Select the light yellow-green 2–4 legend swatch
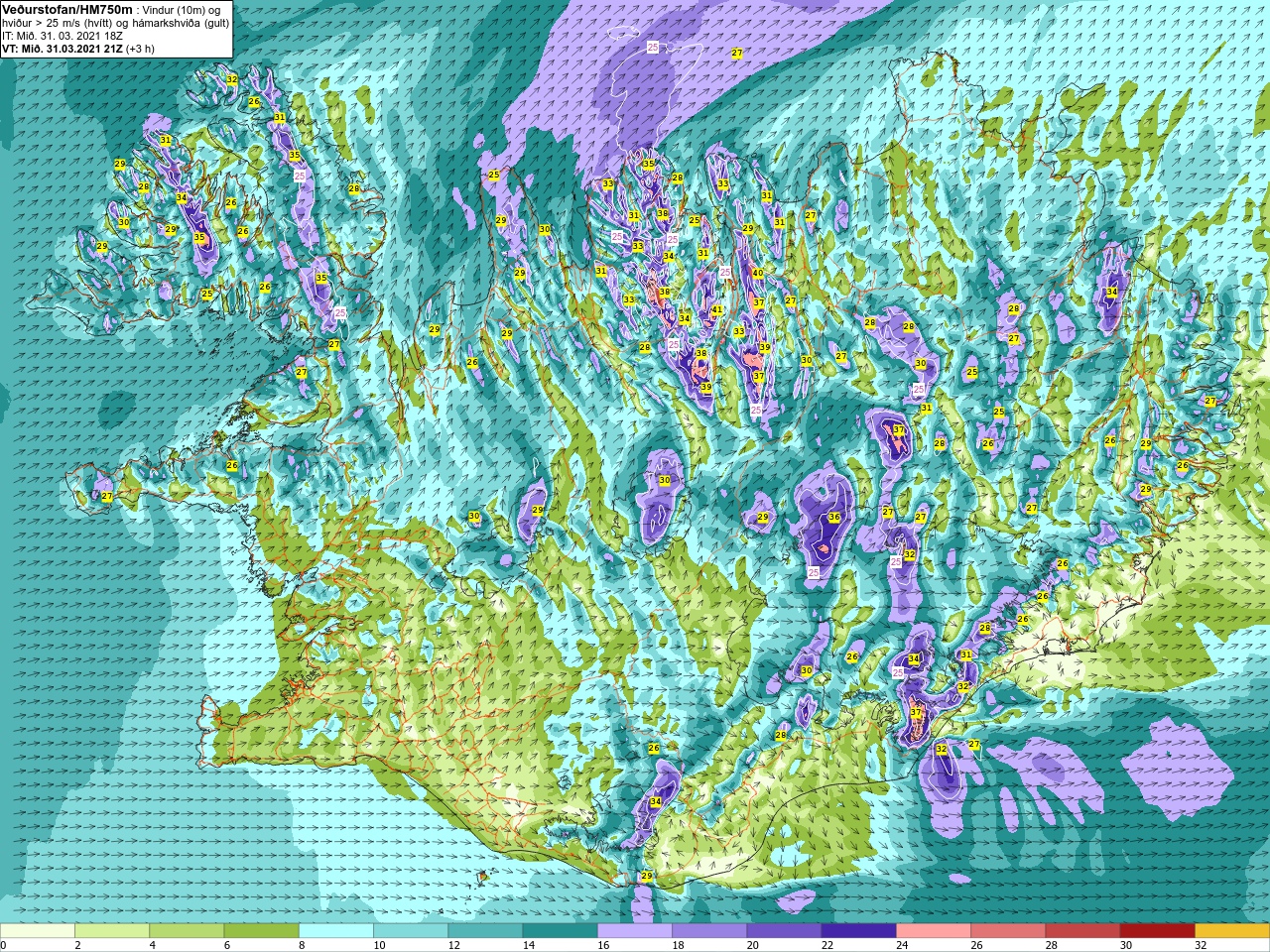This screenshot has height=952, width=1270. pos(112,931)
